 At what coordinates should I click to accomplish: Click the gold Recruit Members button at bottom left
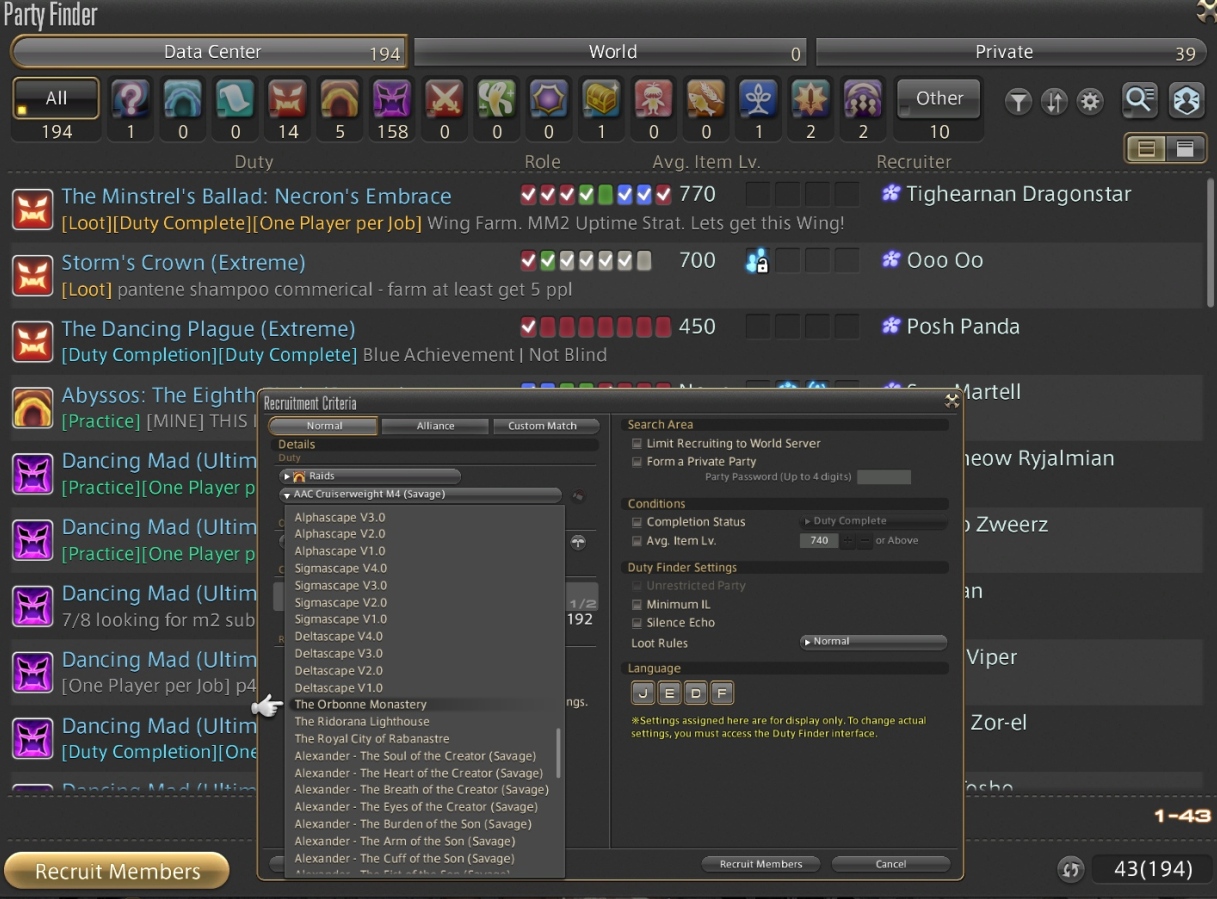pos(117,871)
